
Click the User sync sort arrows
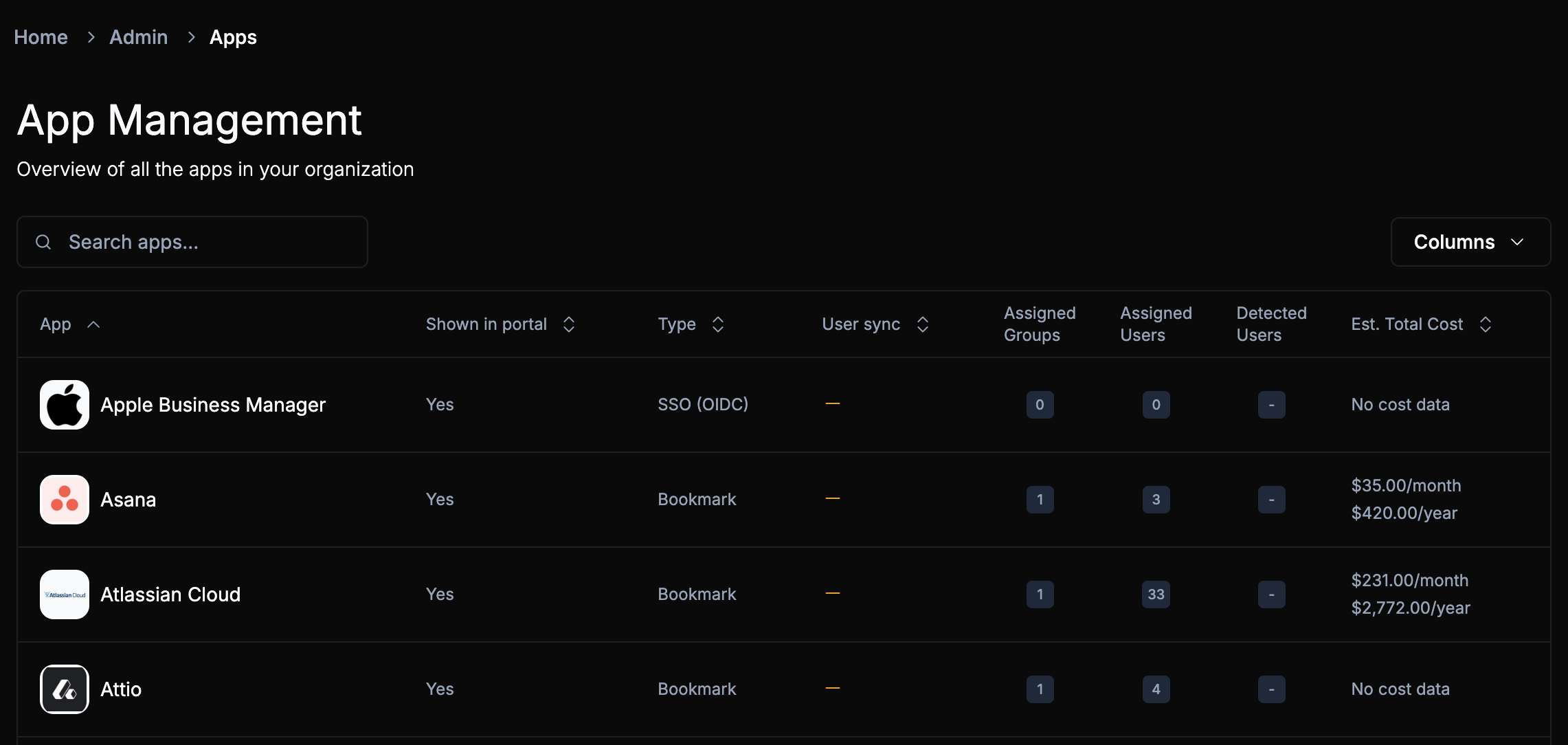click(923, 324)
